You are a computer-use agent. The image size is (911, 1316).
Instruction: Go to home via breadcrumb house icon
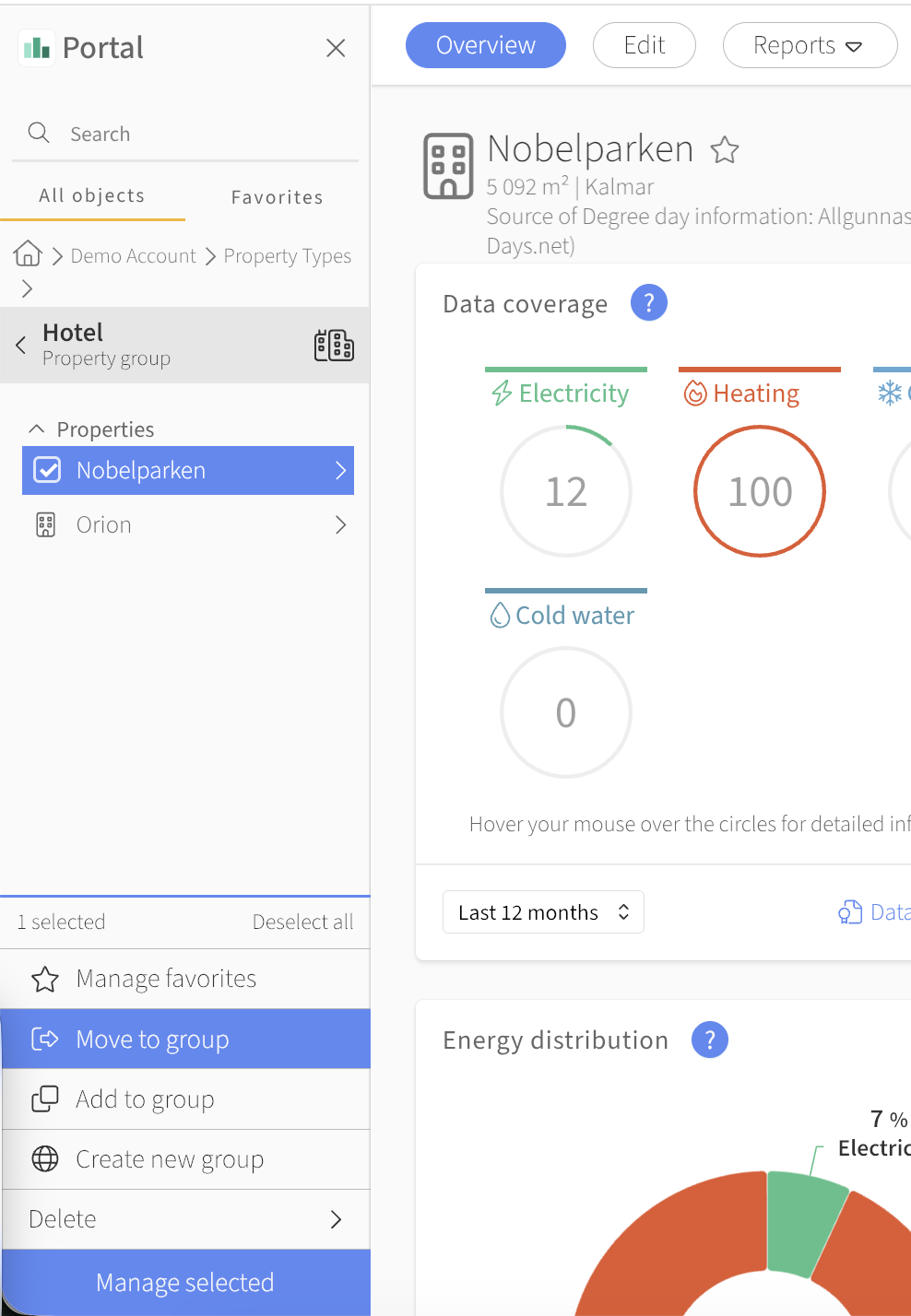point(28,253)
